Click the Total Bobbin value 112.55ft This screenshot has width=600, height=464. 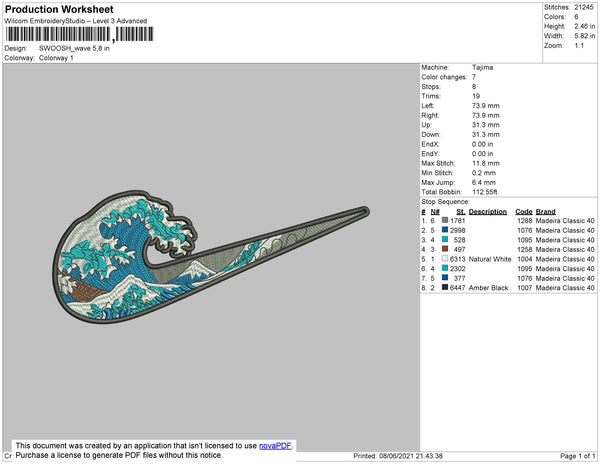[485, 192]
